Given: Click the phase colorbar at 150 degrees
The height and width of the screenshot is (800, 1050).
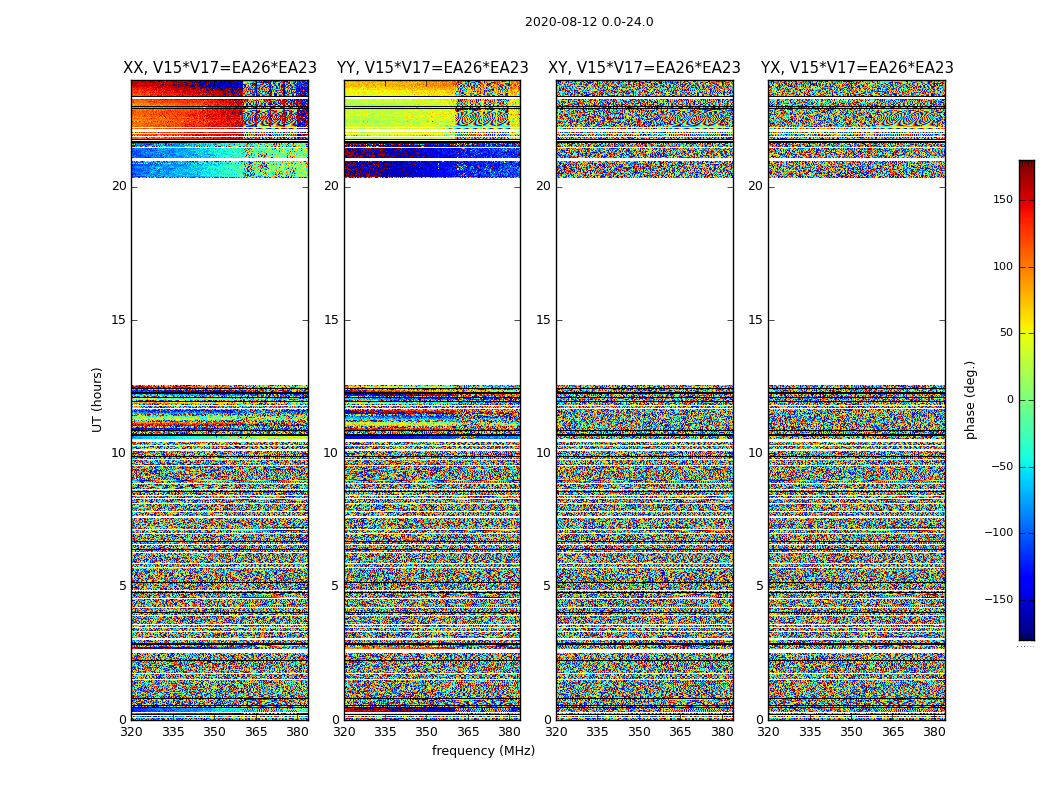Looking at the screenshot, I should (x=1027, y=199).
